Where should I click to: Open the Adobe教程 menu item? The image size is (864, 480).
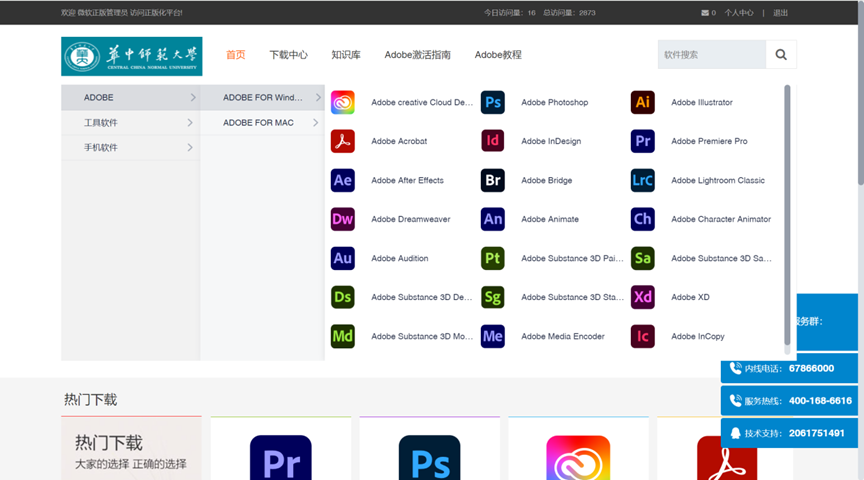tap(498, 55)
